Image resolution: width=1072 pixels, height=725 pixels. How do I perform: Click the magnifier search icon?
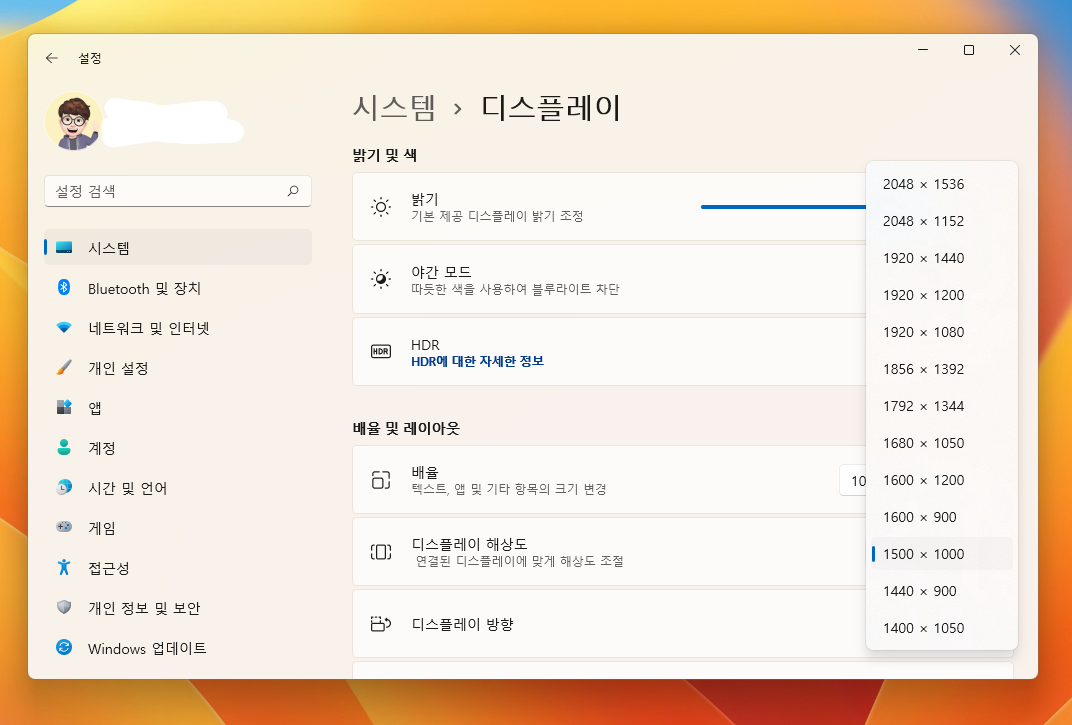(293, 191)
